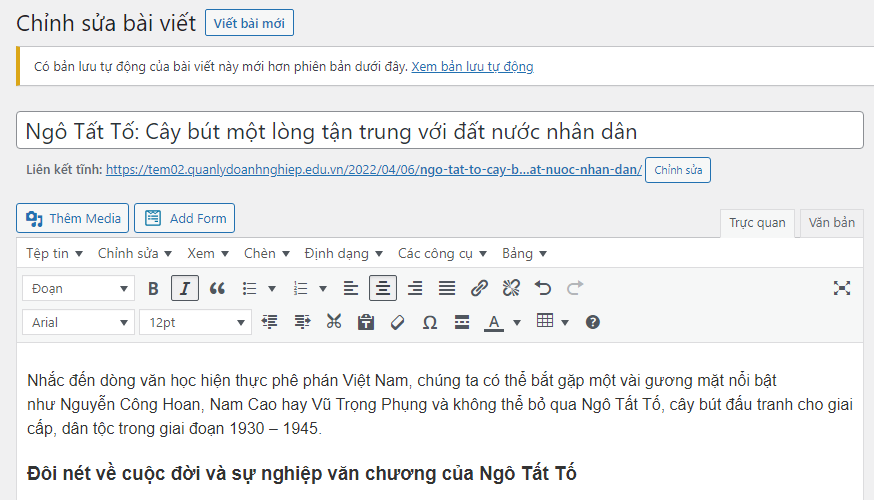Click the post title input field
Screen dimensions: 874x500
point(440,131)
